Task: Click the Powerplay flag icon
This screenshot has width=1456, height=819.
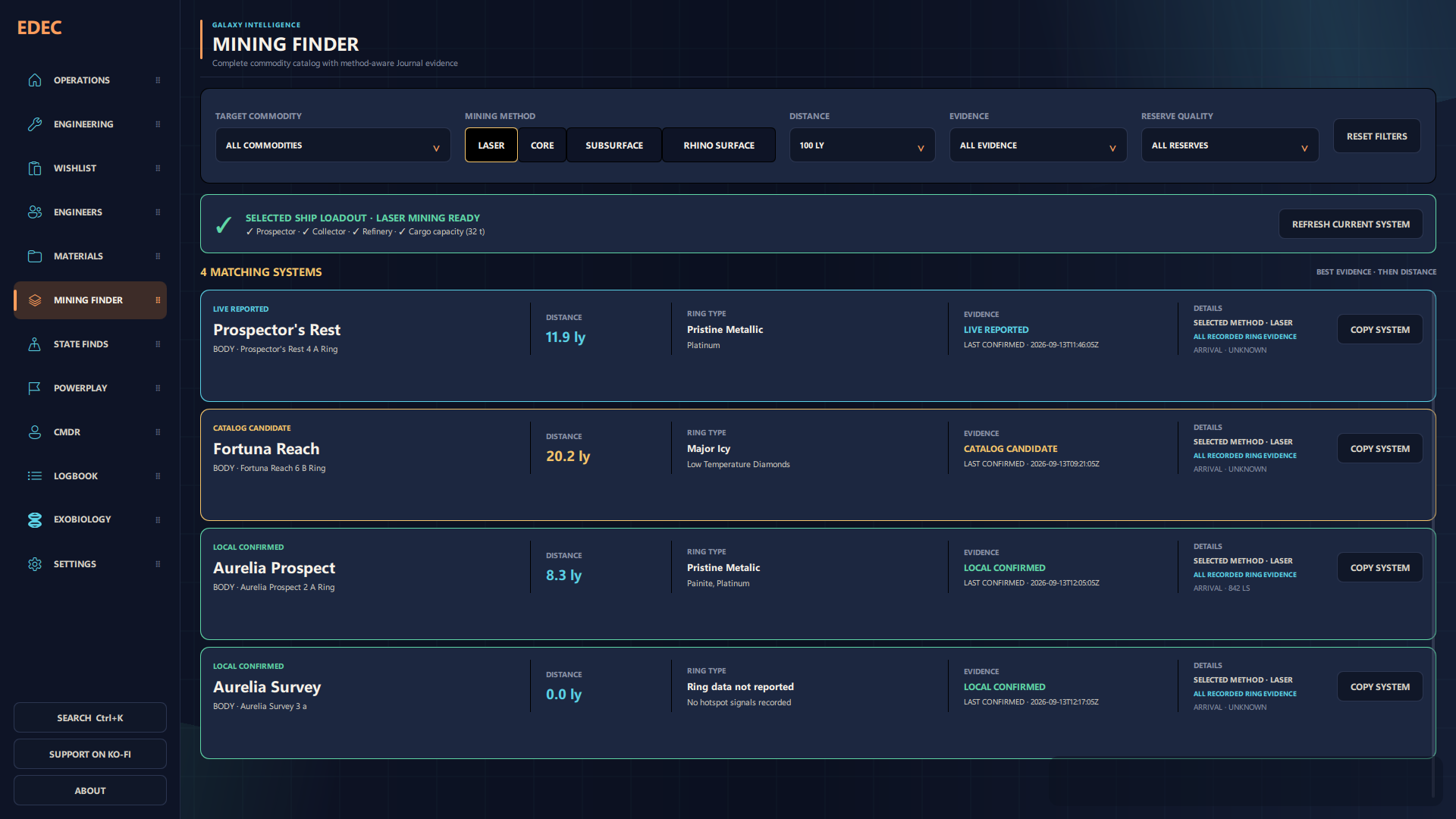Action: click(35, 388)
